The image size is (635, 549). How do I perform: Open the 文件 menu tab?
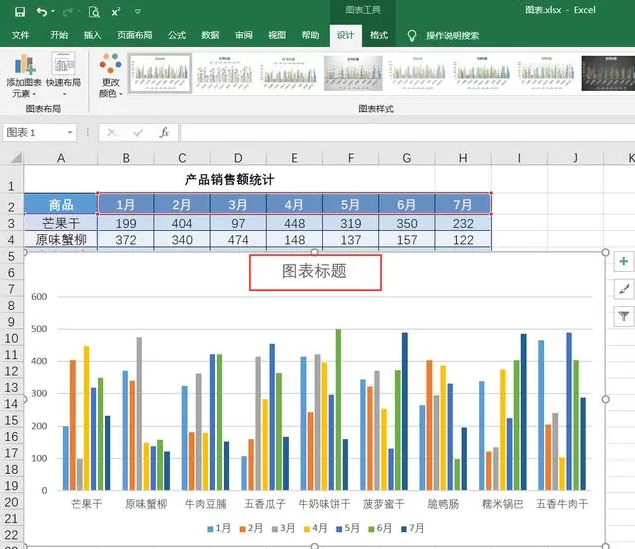(20, 35)
